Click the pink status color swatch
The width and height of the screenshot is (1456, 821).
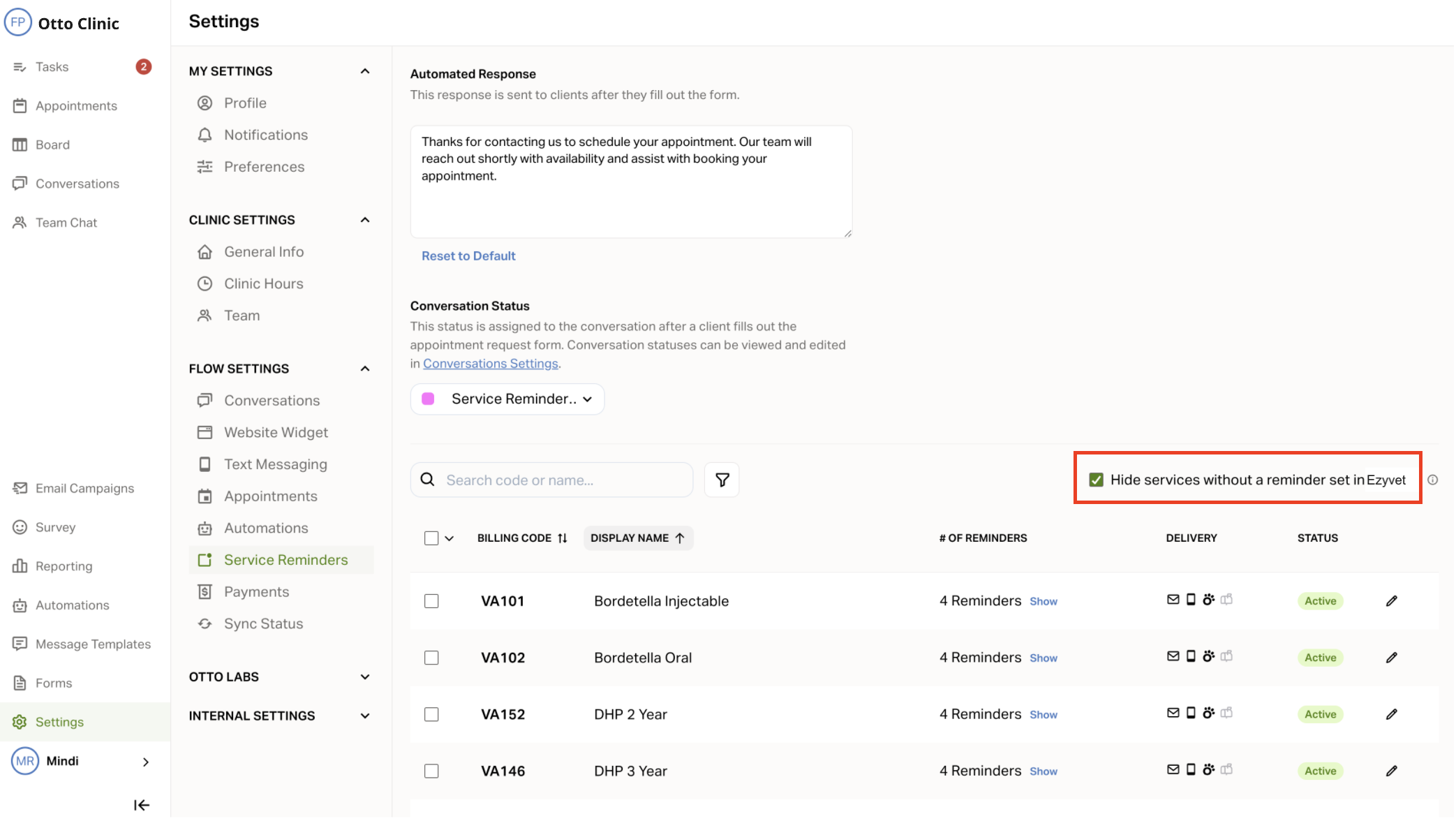click(428, 399)
